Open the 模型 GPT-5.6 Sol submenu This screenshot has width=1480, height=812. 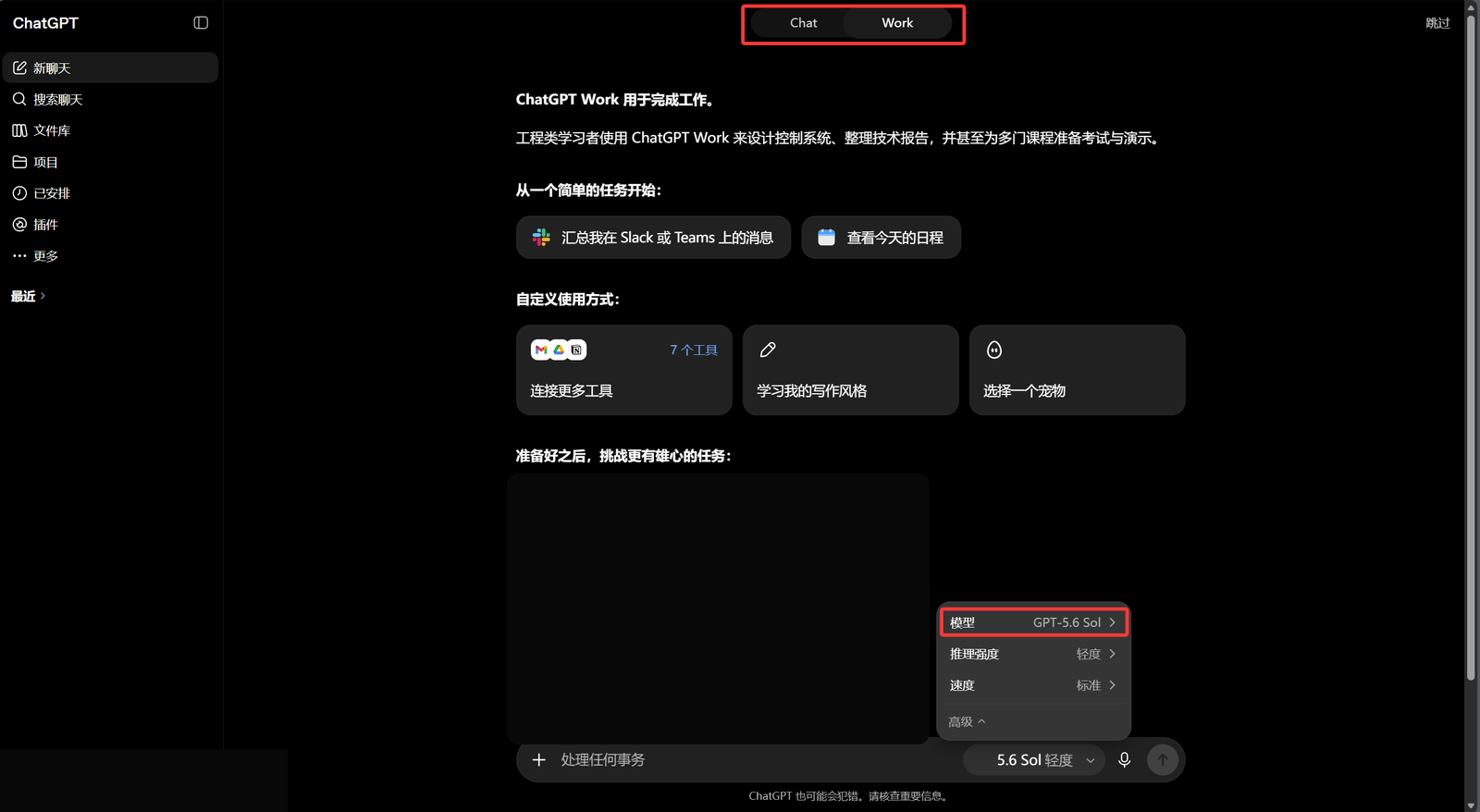(x=1033, y=622)
